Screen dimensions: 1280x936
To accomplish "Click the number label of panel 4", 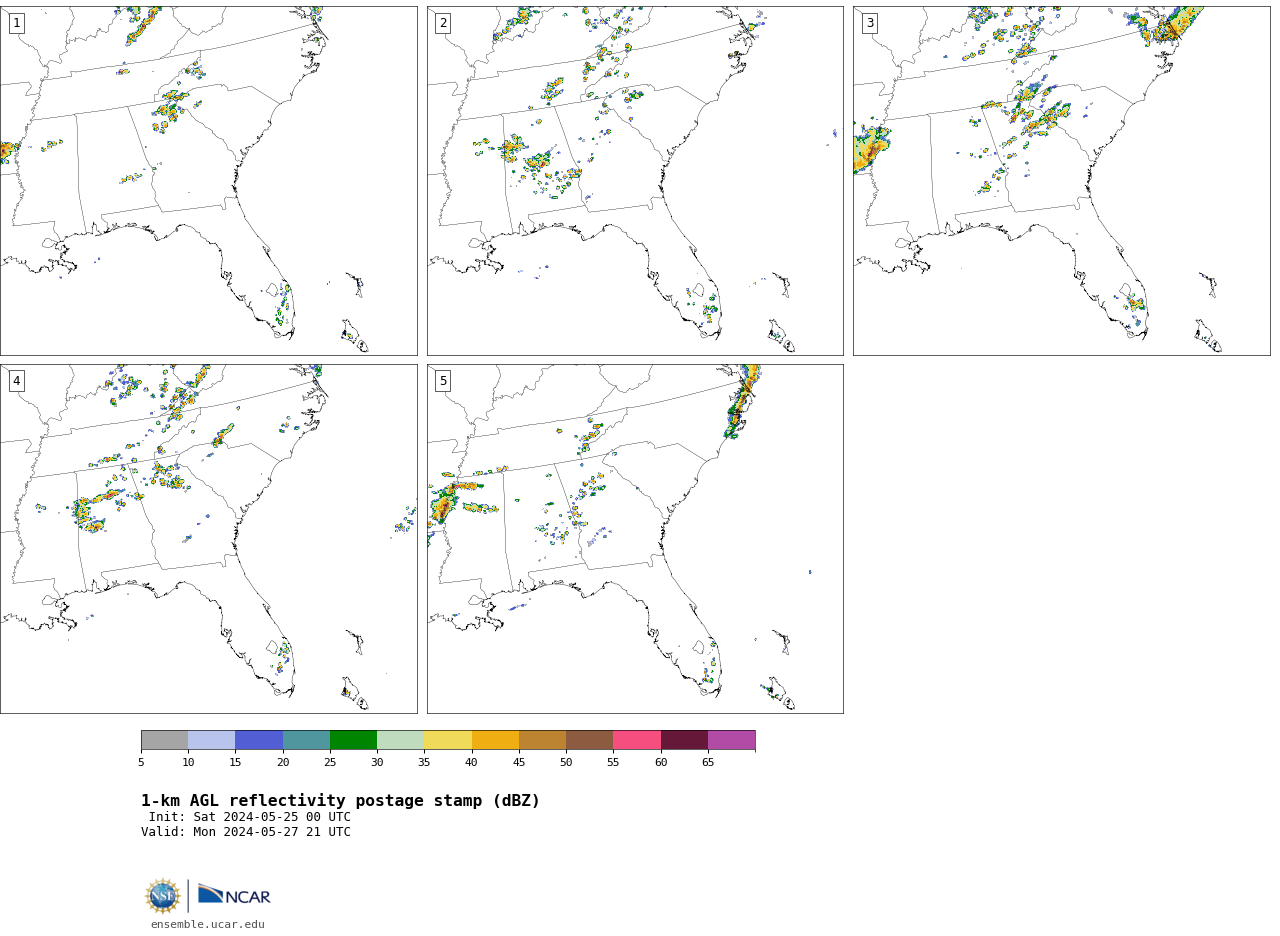I will coord(16,381).
